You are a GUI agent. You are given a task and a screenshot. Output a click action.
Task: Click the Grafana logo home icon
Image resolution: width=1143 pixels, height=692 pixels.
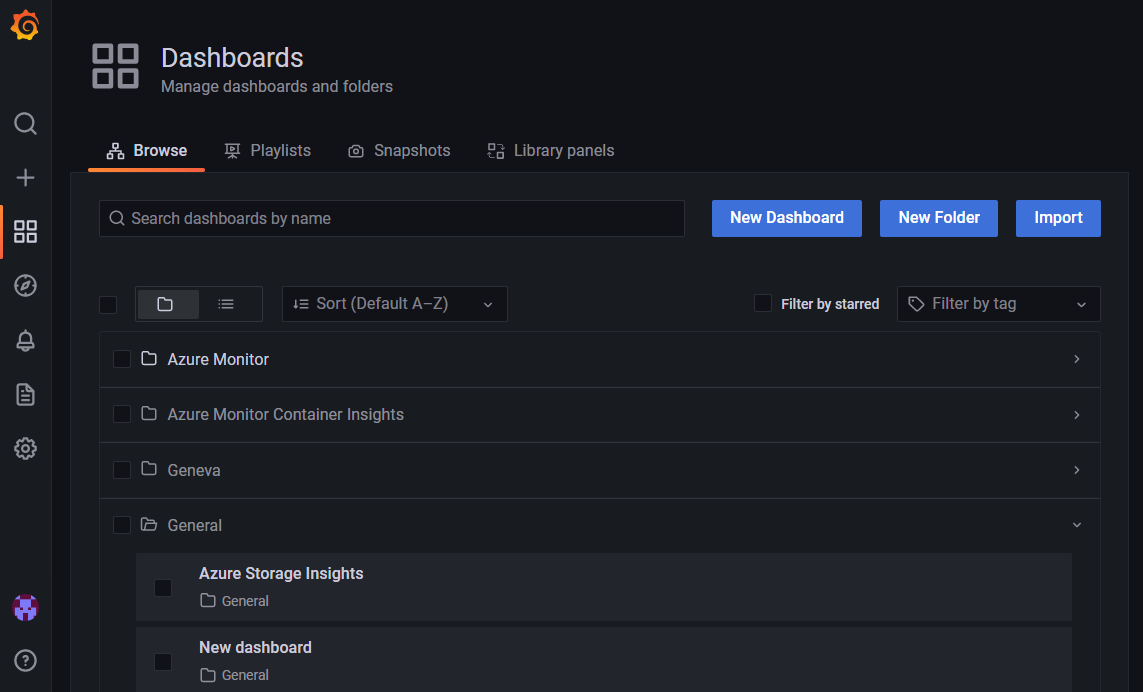coord(25,26)
